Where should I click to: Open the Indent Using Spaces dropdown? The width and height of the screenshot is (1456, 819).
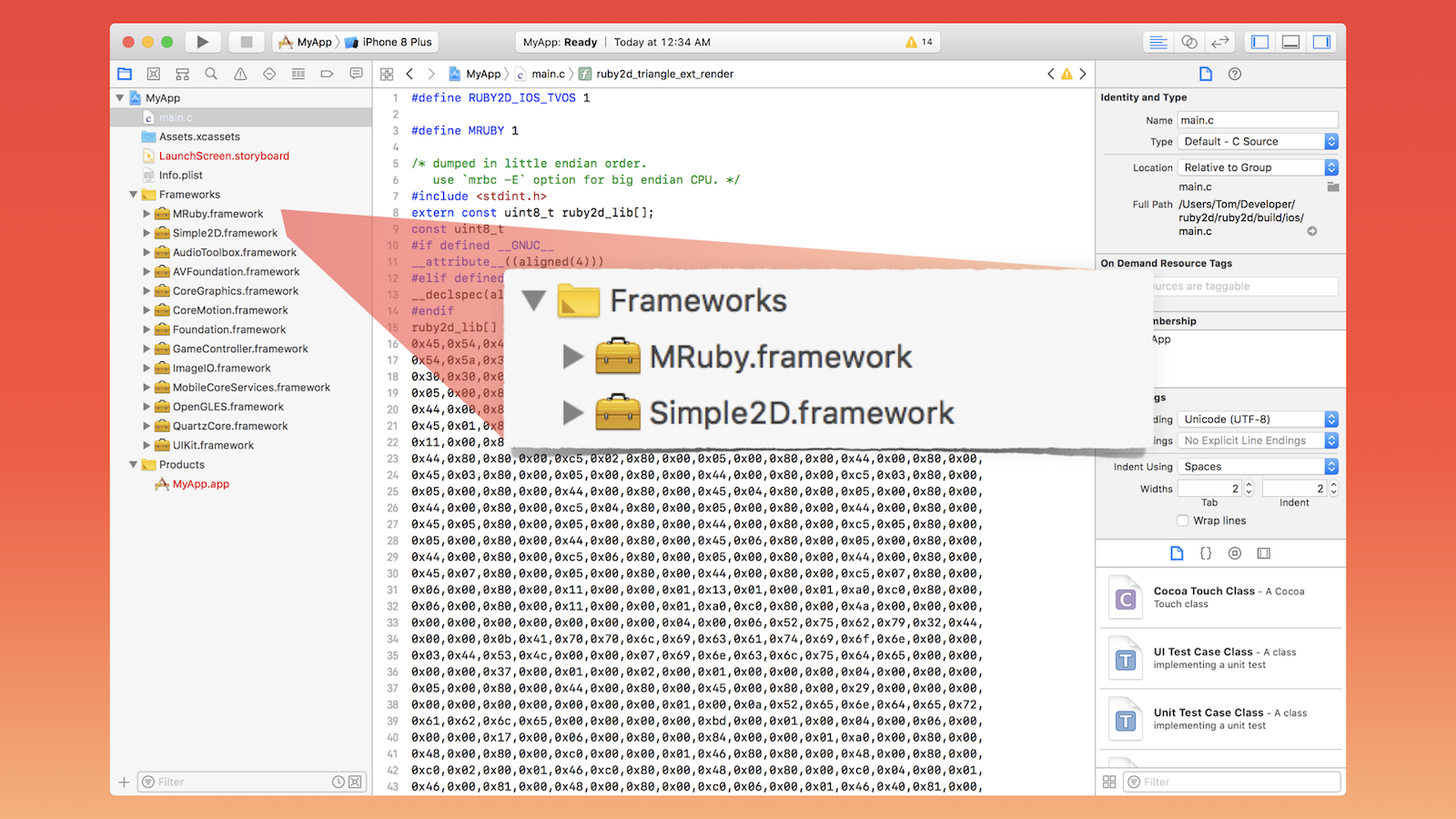(1258, 467)
